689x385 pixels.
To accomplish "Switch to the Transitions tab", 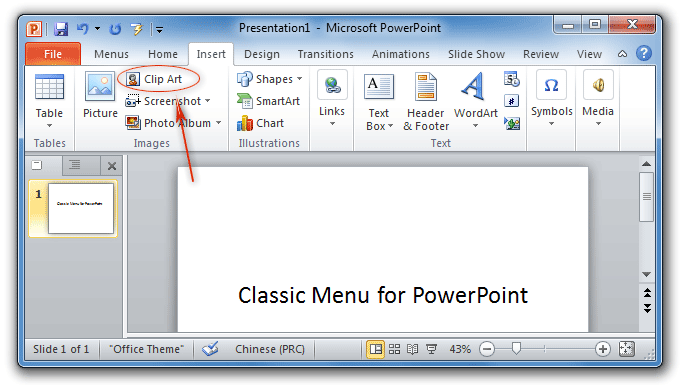I will [x=326, y=54].
